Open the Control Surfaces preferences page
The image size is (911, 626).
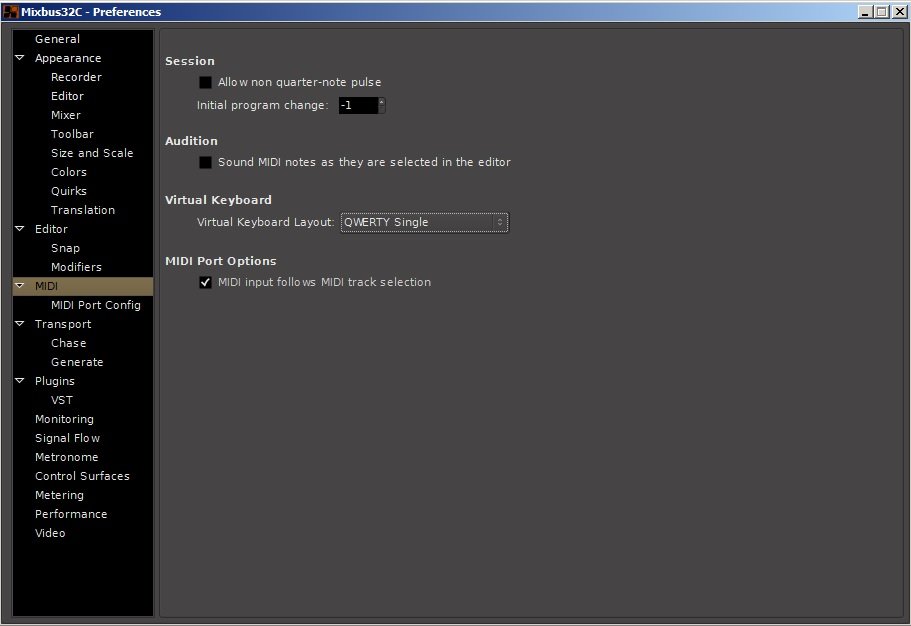pos(82,476)
